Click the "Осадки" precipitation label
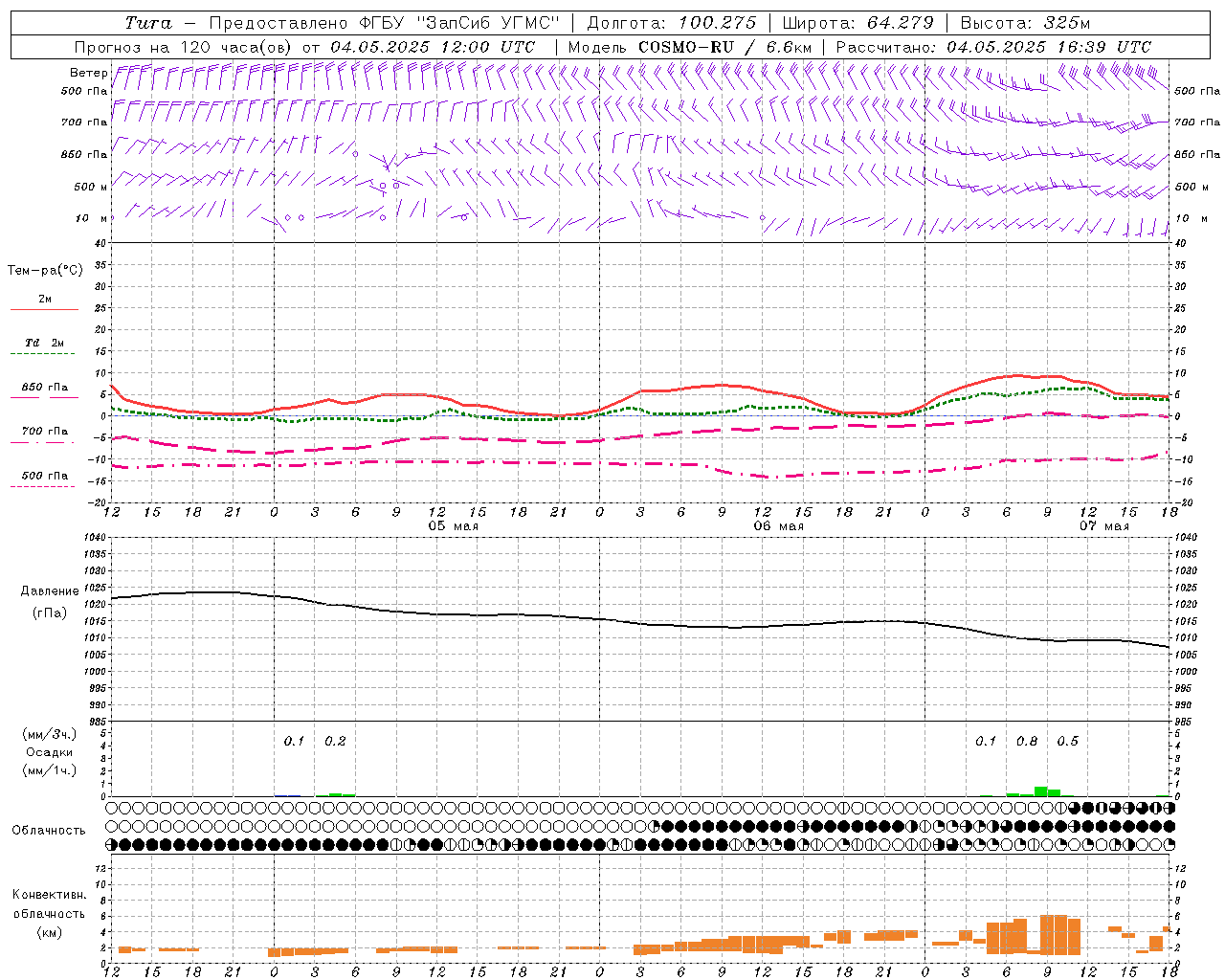Viewport: 1225px width, 980px height. [50, 752]
